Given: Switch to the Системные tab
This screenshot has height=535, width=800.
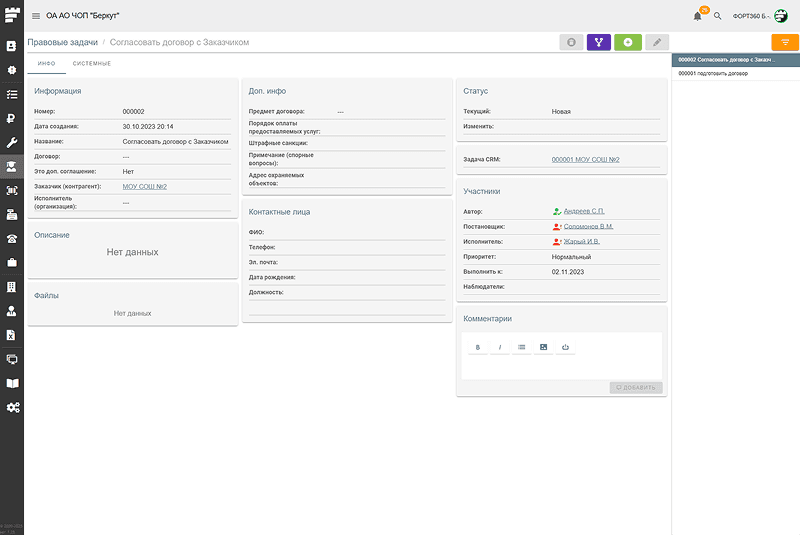Looking at the screenshot, I should click(91, 63).
